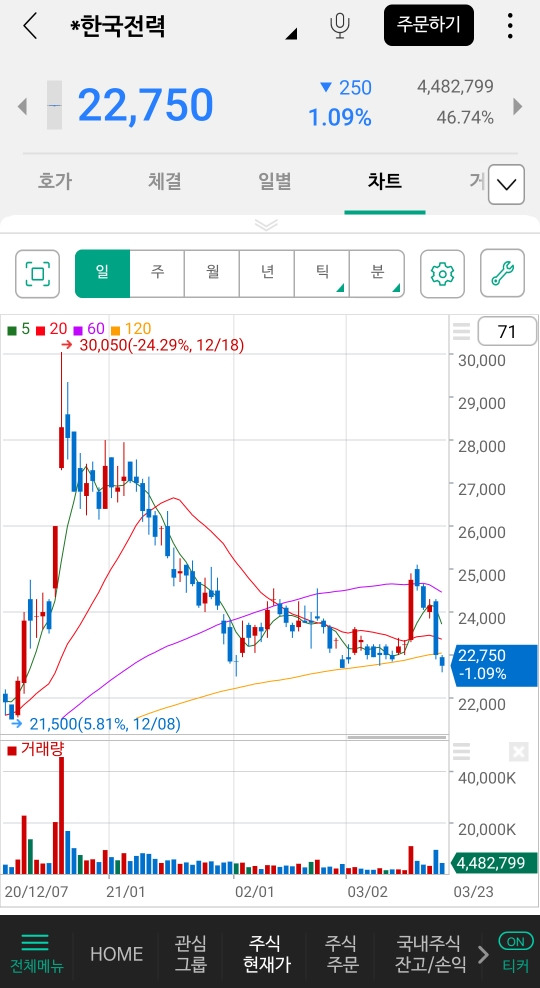Open 전체메뉴 full menu
Screen dimensions: 540x988
click(x=35, y=952)
